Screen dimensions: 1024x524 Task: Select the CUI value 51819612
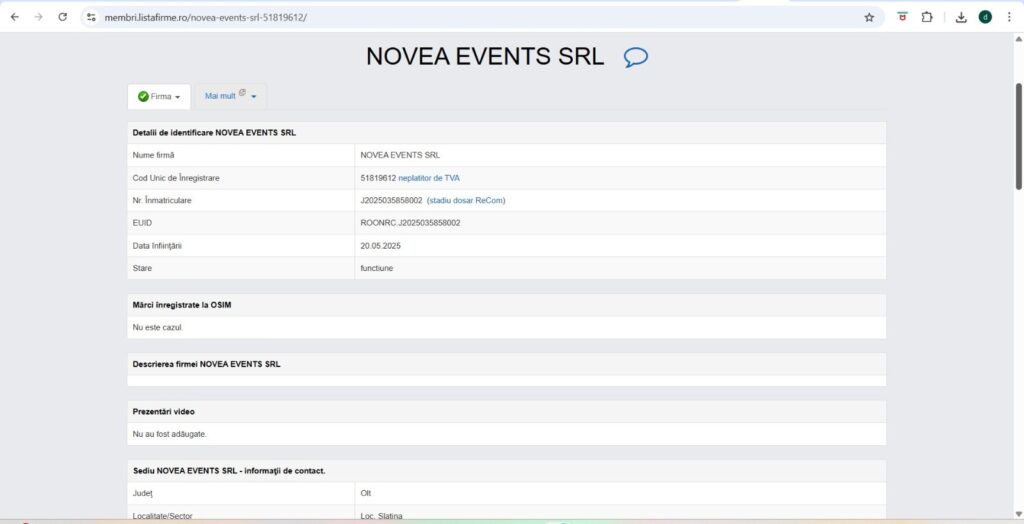coord(378,178)
